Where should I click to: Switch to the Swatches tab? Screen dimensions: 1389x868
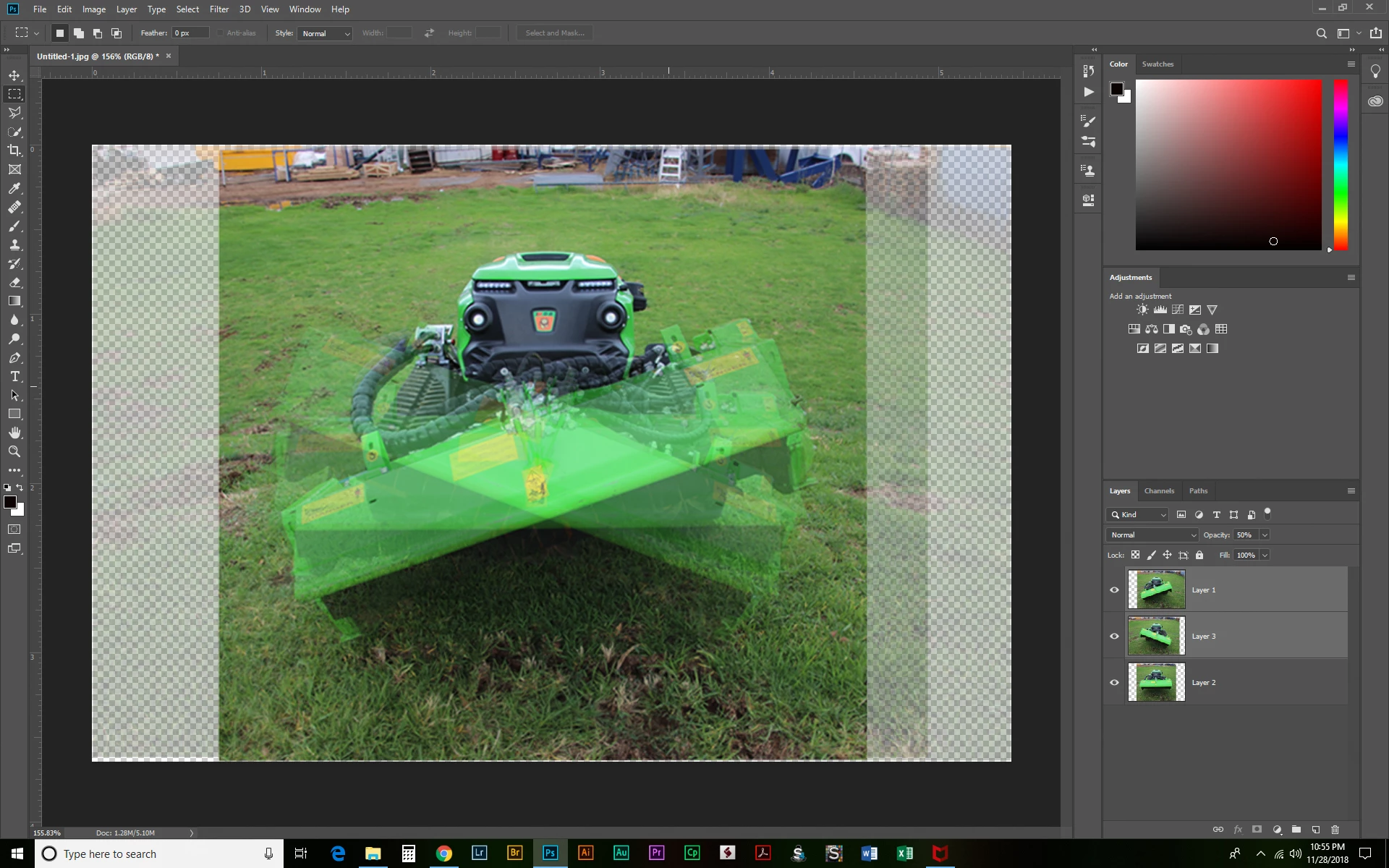point(1157,64)
